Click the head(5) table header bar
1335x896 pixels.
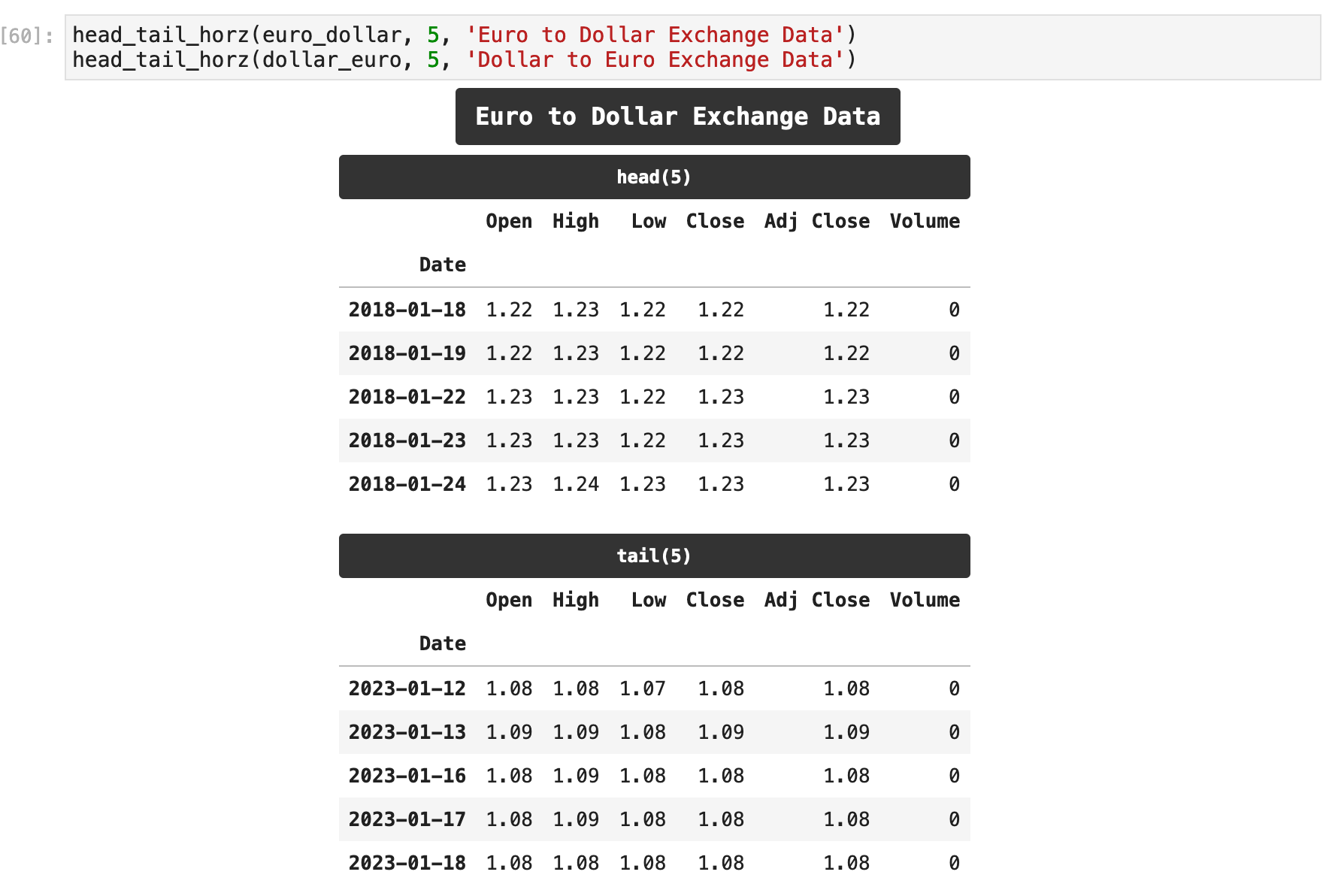[x=654, y=177]
